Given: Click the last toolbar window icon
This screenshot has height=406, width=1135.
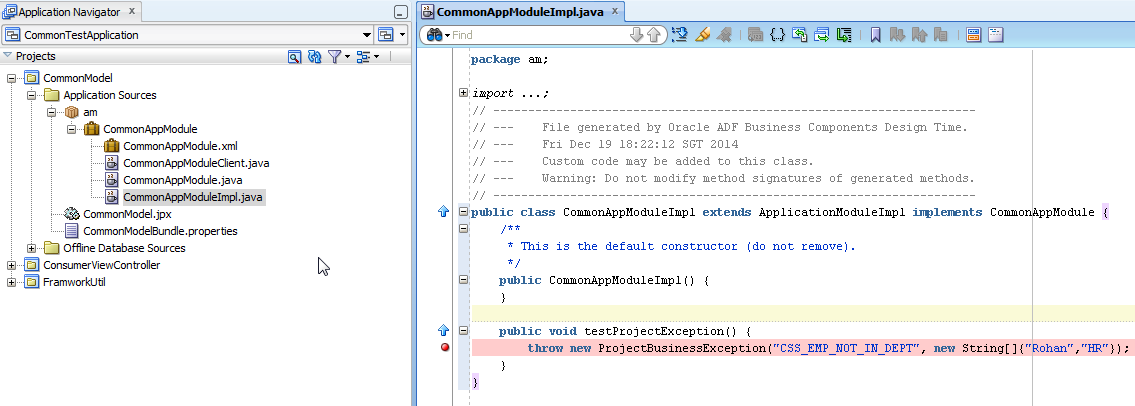Looking at the screenshot, I should (995, 35).
